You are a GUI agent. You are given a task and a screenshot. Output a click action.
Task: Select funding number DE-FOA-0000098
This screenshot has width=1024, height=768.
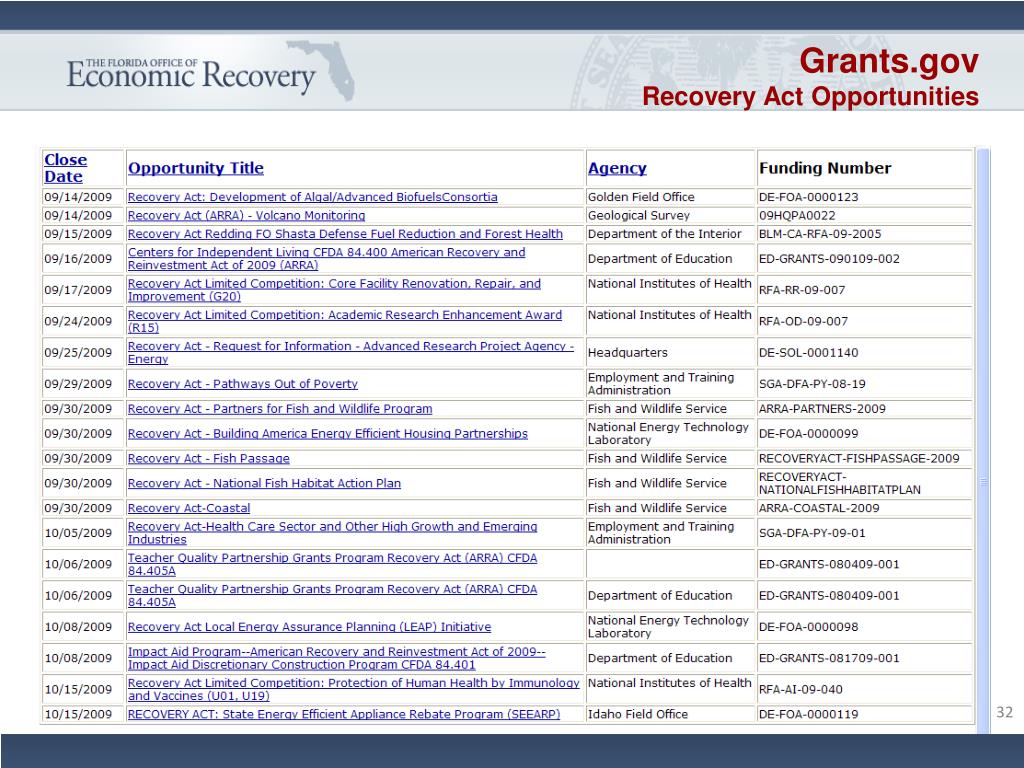(x=808, y=627)
